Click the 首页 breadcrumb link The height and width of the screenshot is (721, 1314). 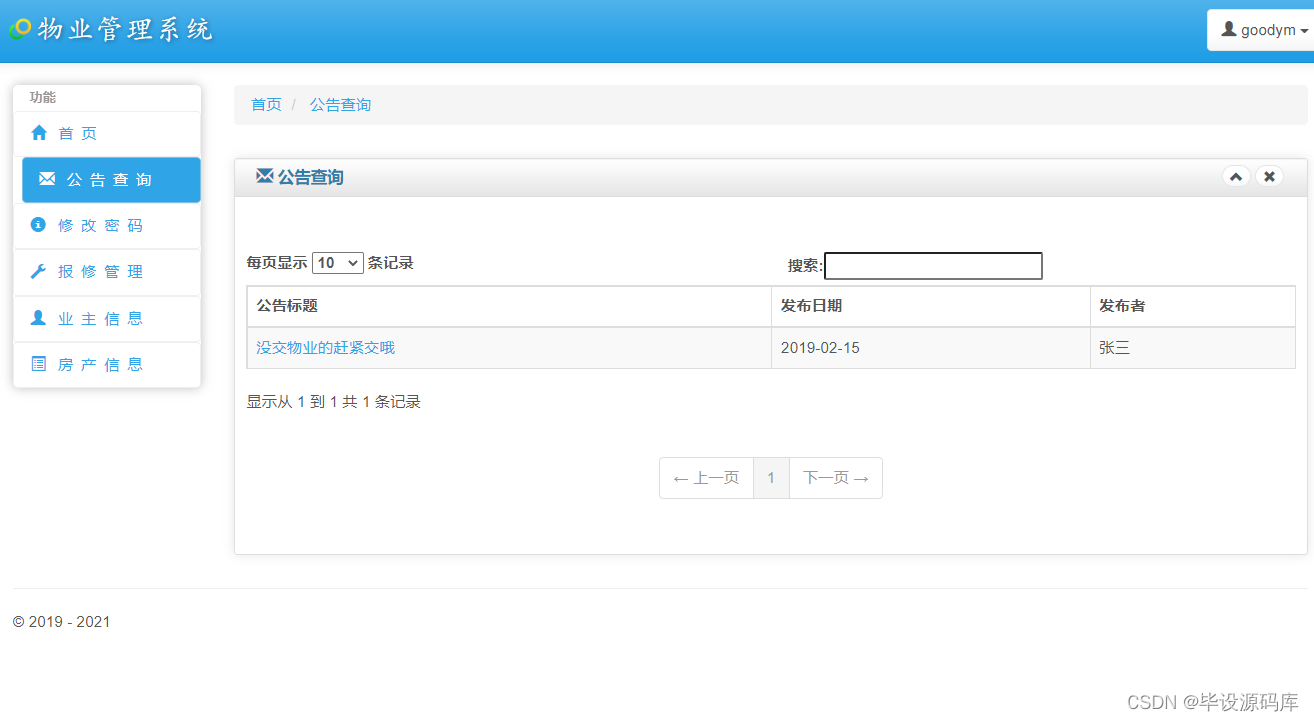266,105
